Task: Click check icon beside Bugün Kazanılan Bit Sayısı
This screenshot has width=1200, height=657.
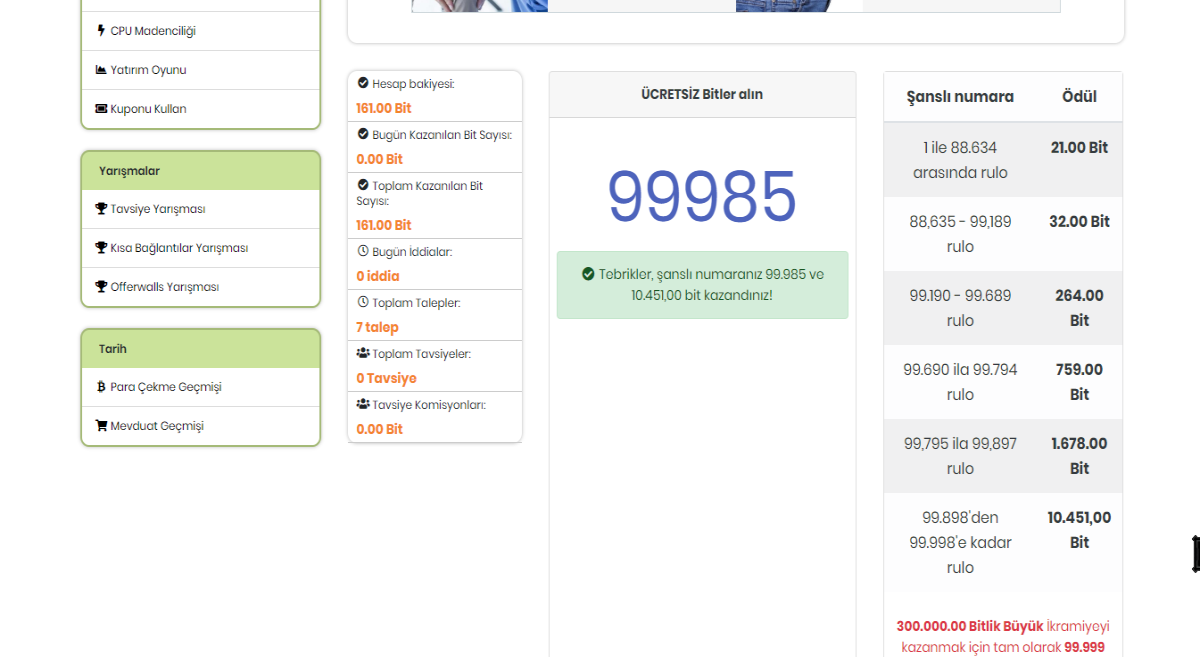Action: 363,134
